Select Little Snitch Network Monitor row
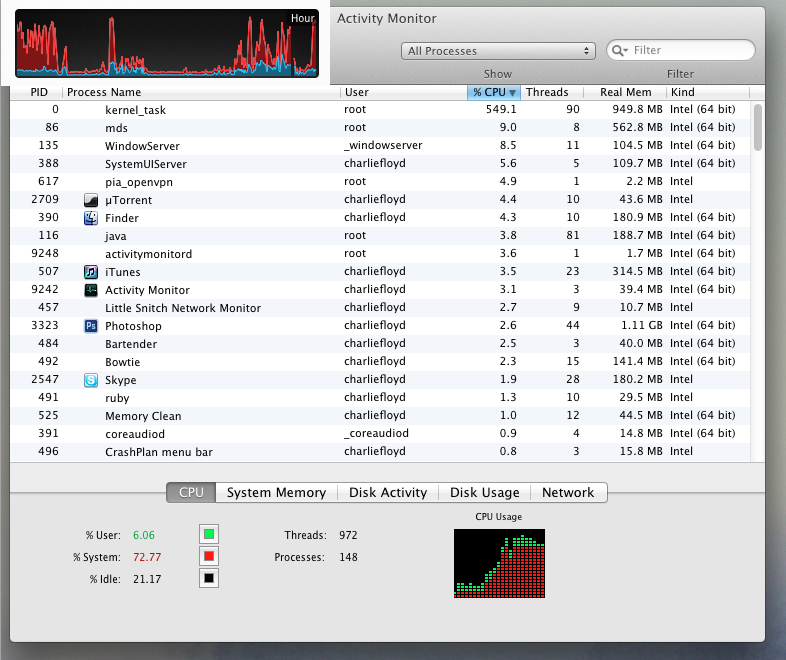Screen dimensions: 786x660 point(380,308)
